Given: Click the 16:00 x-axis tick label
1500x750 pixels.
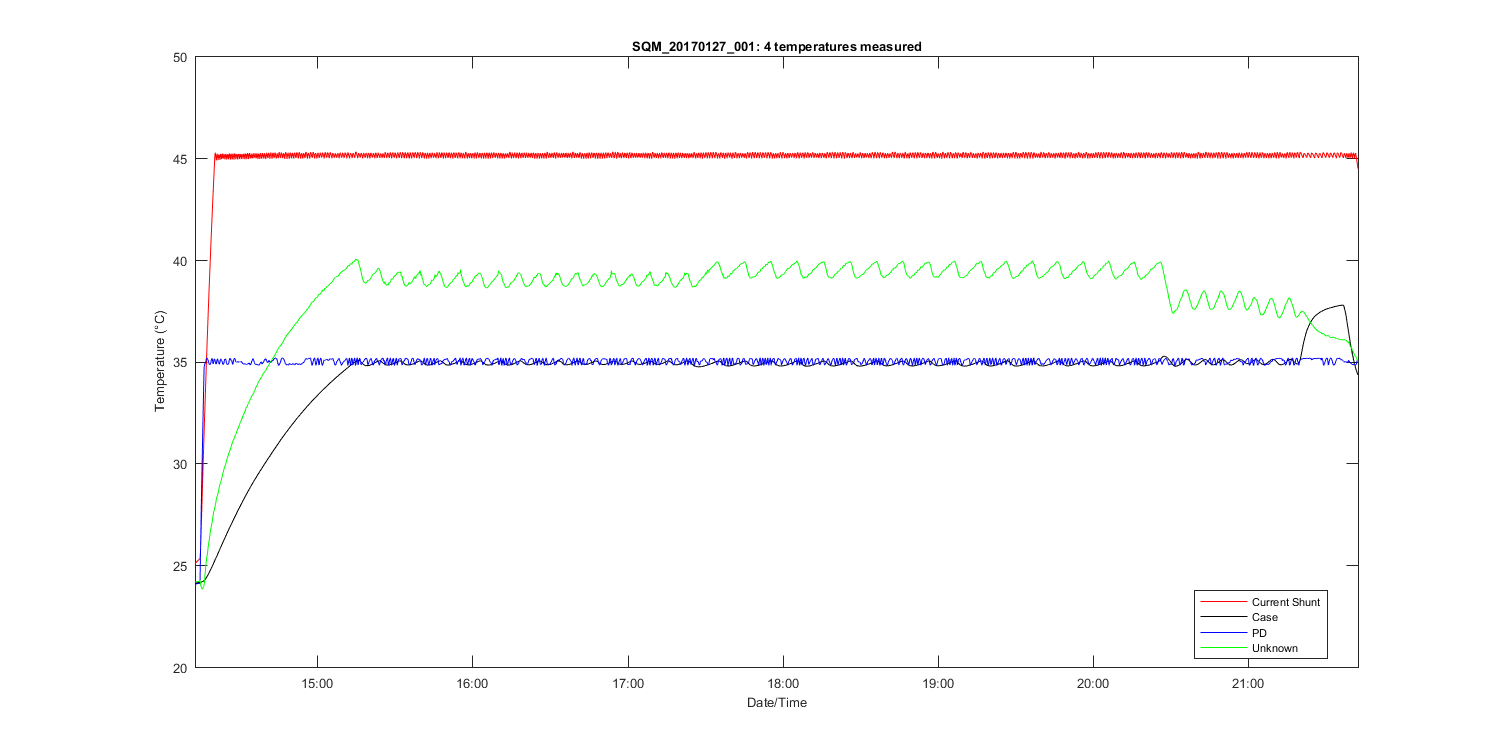Looking at the screenshot, I should [472, 683].
